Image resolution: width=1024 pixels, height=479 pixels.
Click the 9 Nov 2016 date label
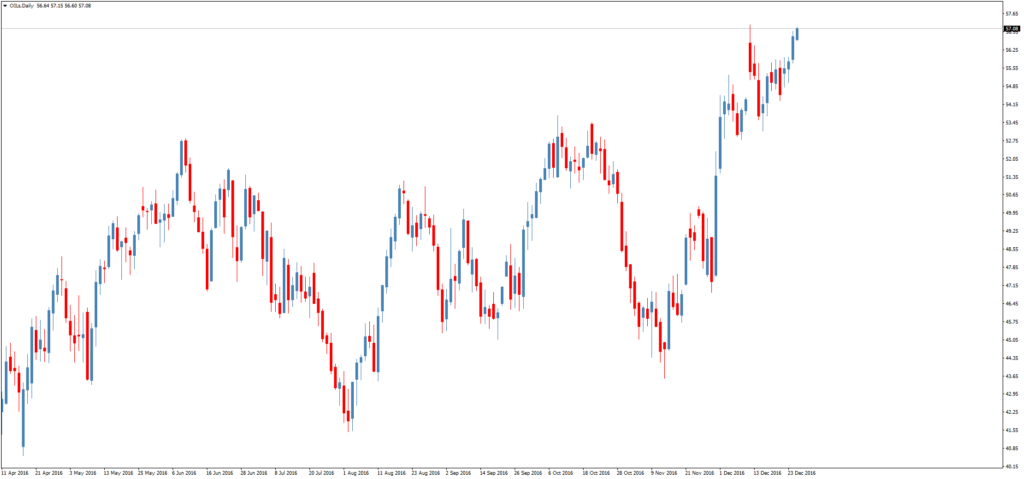[x=664, y=472]
